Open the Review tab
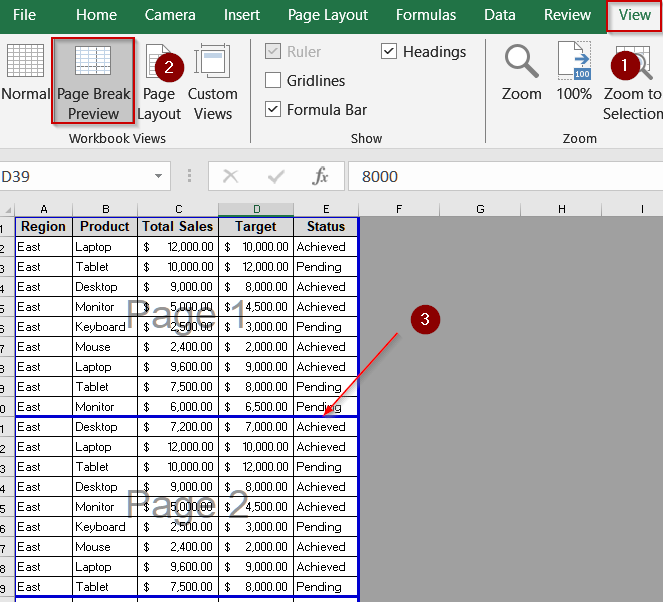The image size is (663, 602). pos(567,15)
